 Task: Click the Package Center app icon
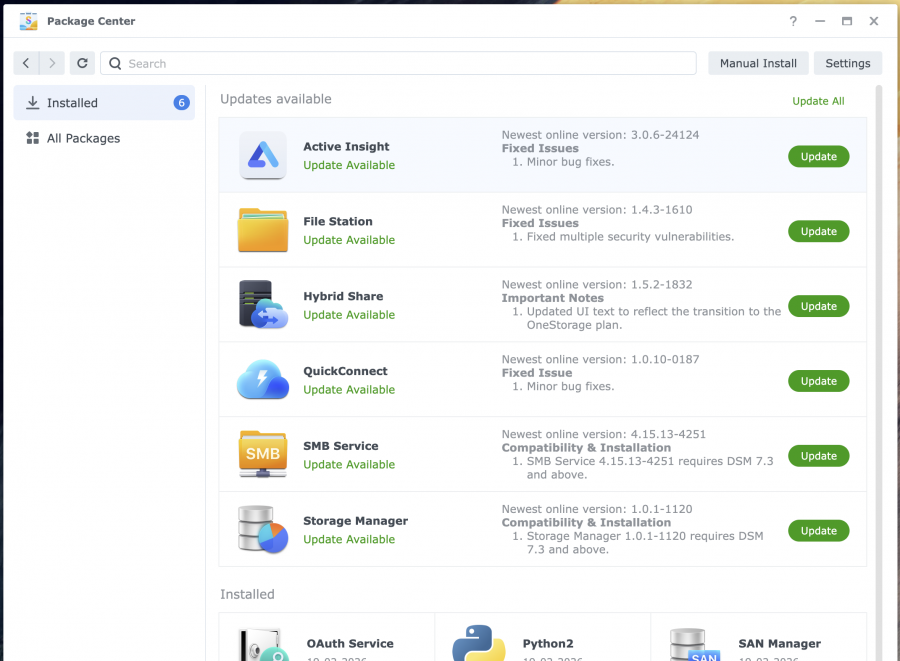(x=28, y=21)
